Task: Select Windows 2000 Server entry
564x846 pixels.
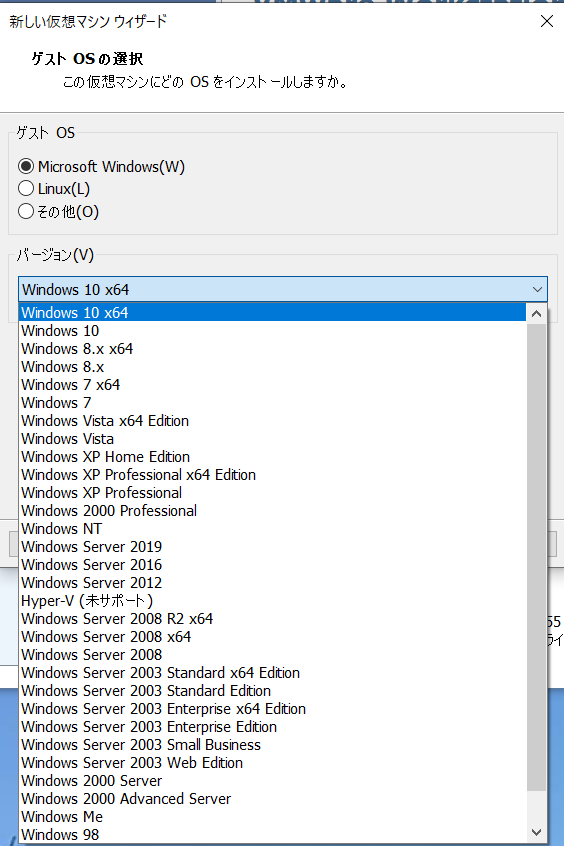Action: click(x=273, y=781)
